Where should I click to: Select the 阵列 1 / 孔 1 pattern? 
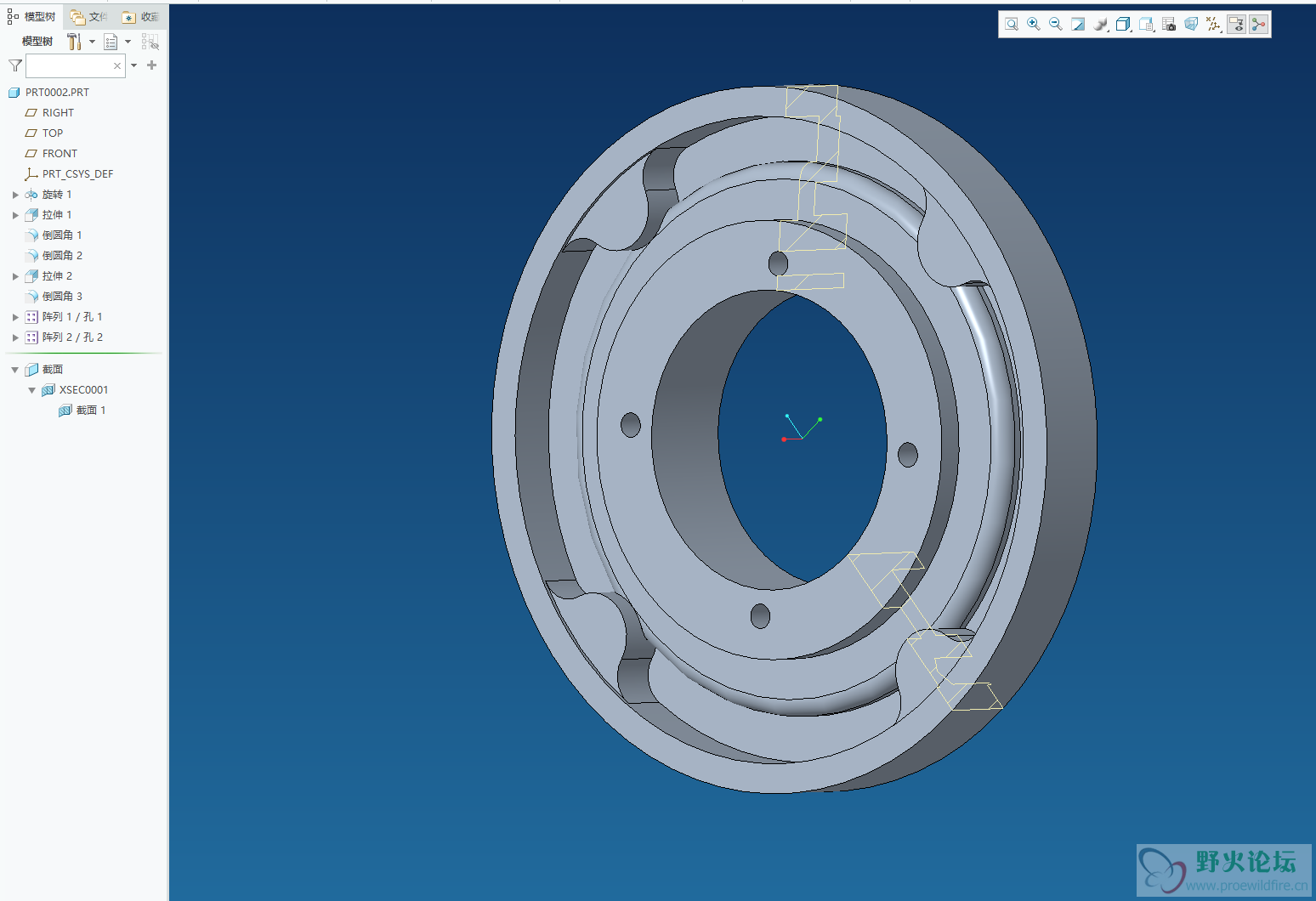(x=72, y=317)
